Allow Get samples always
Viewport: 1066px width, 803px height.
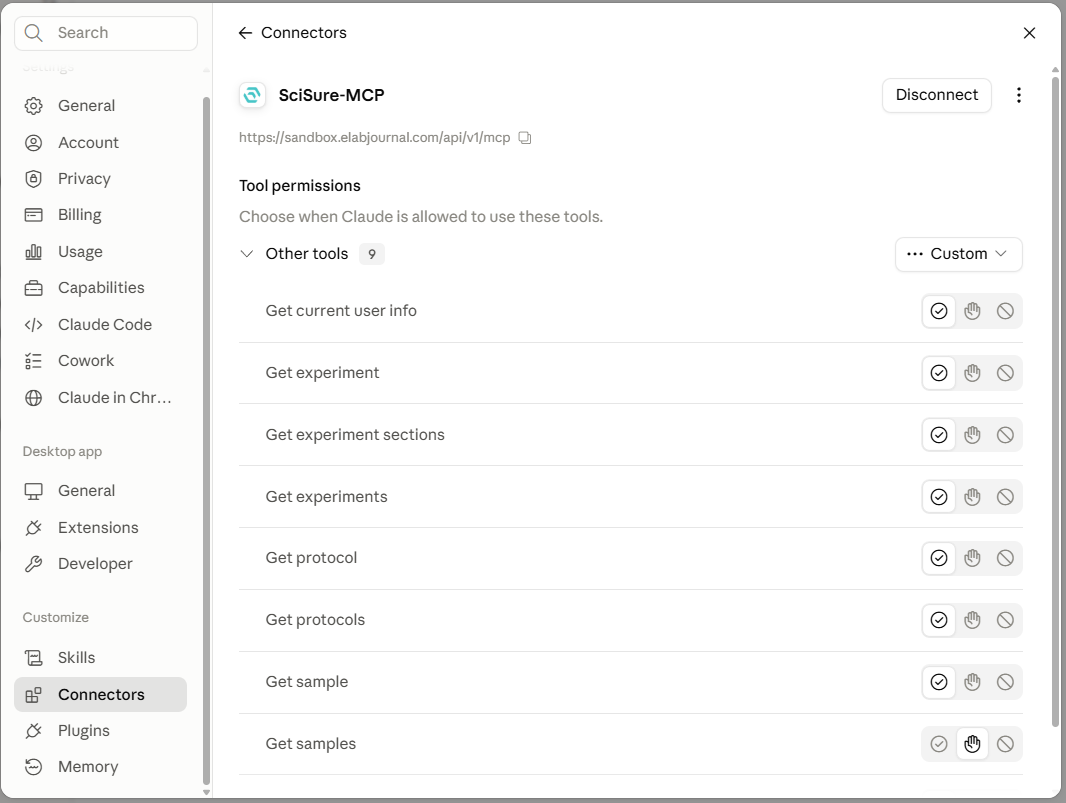click(939, 744)
